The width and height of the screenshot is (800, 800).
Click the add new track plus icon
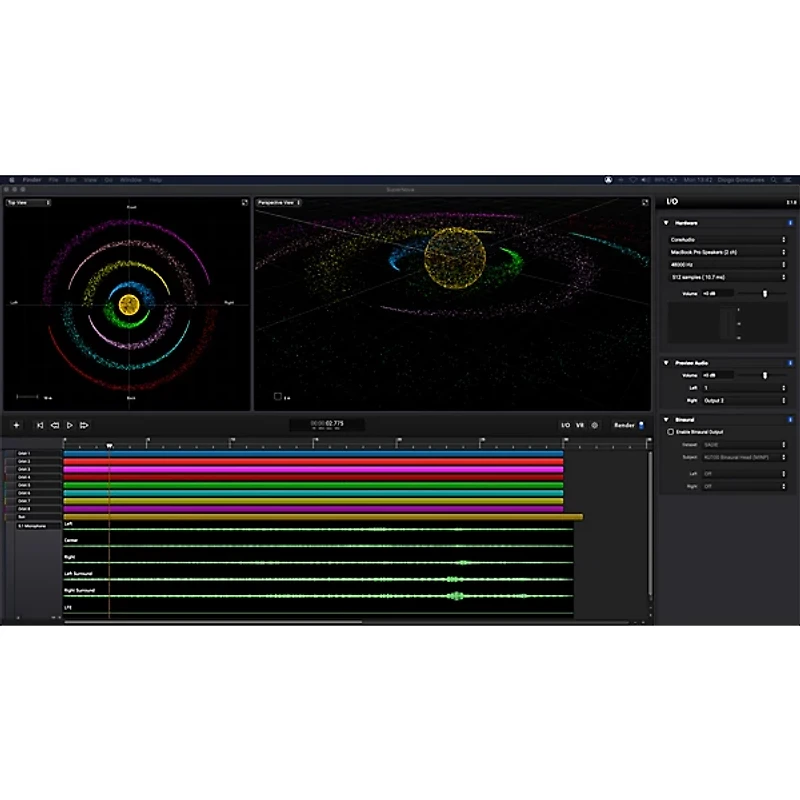(16, 425)
